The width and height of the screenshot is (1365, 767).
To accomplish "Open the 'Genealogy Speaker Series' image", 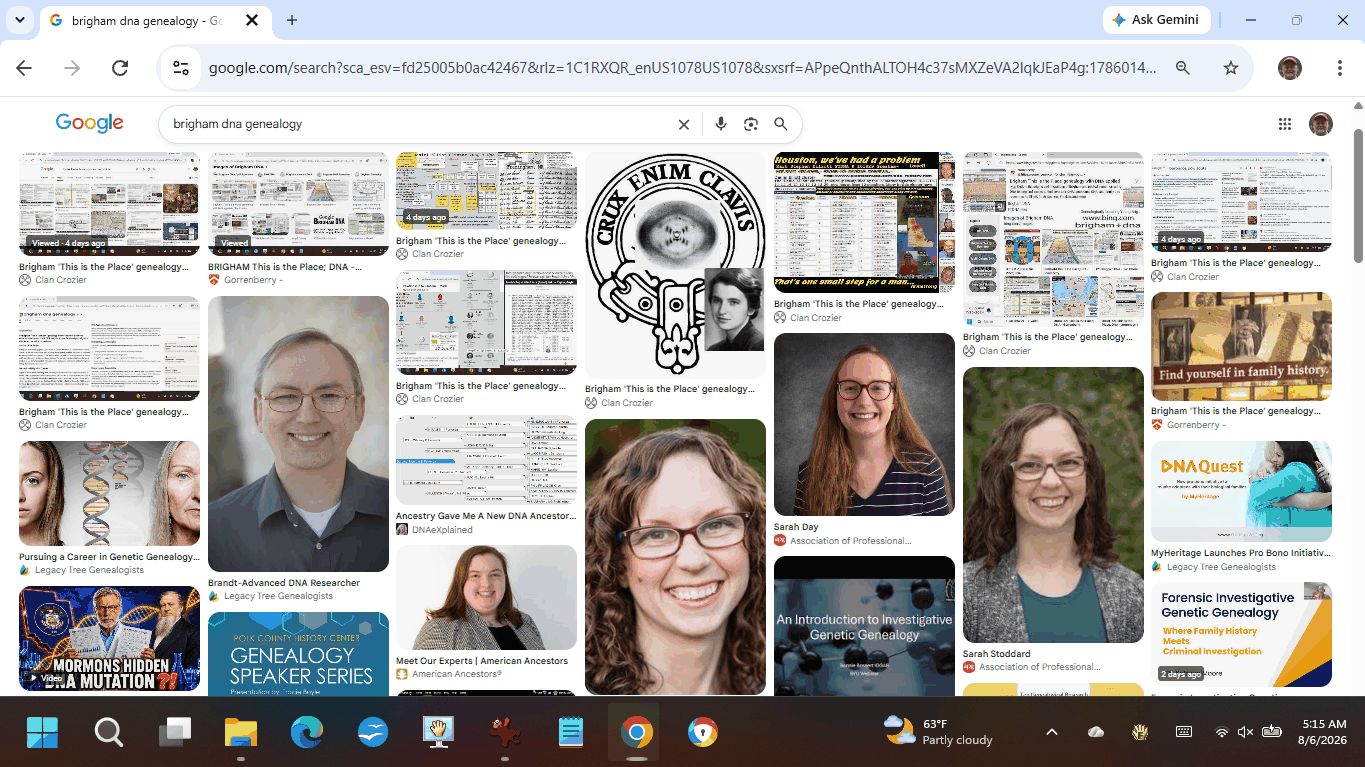I will (x=298, y=654).
